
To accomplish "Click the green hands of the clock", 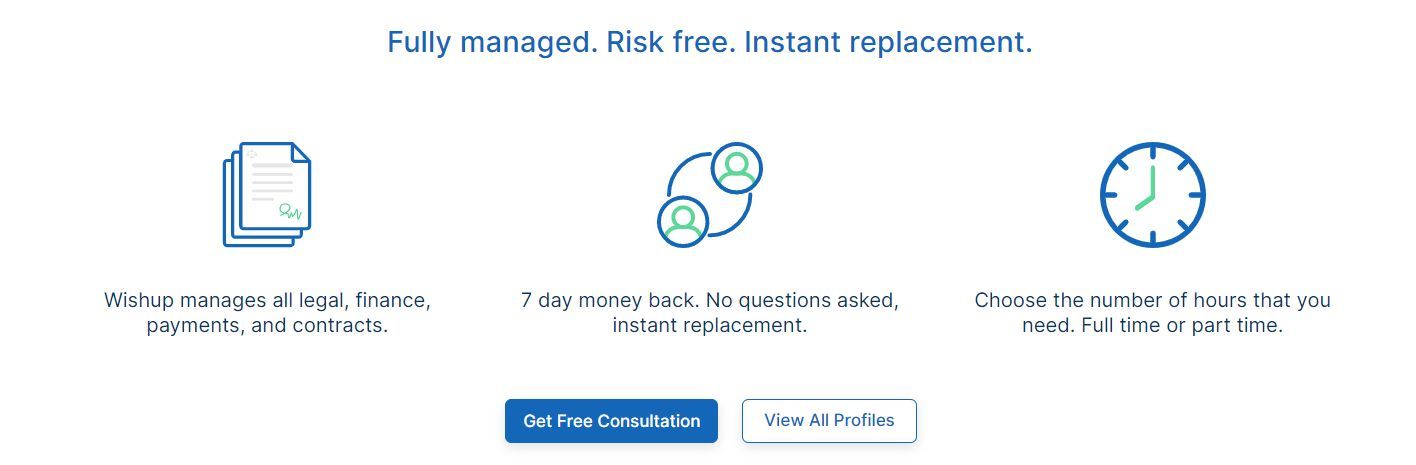I will click(1149, 192).
